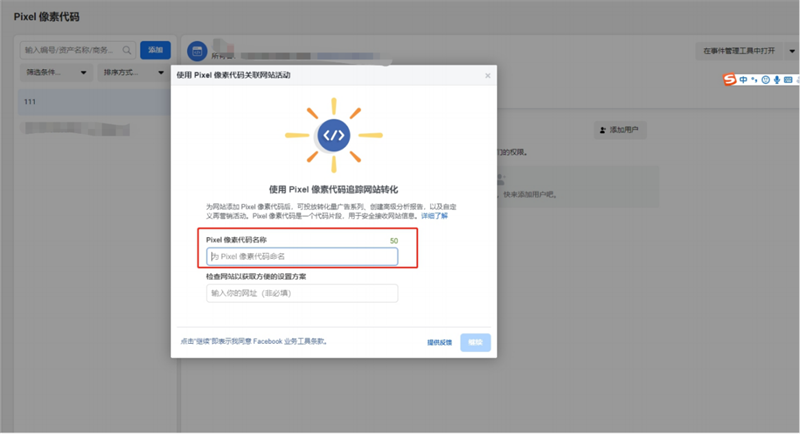The image size is (800, 434).
Task: Open the 排序方式 sort dropdown
Action: click(x=133, y=72)
